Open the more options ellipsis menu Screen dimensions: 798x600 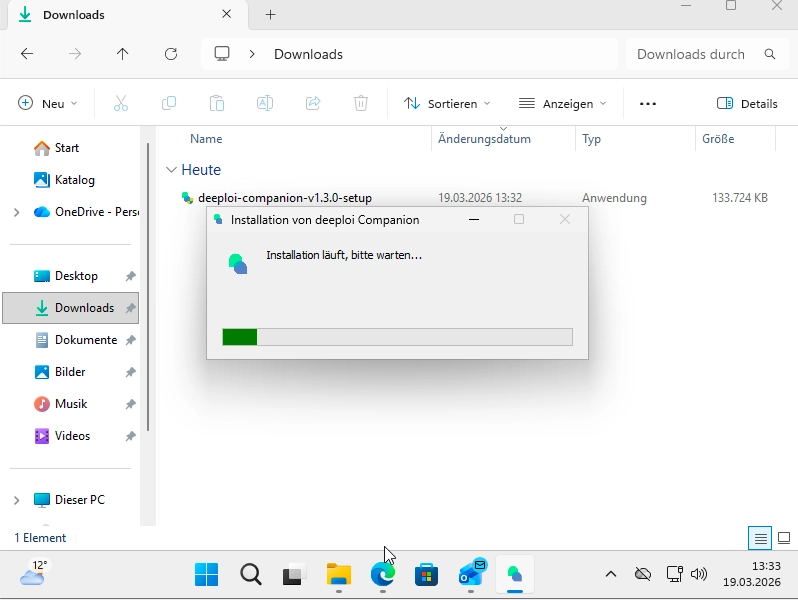(648, 104)
